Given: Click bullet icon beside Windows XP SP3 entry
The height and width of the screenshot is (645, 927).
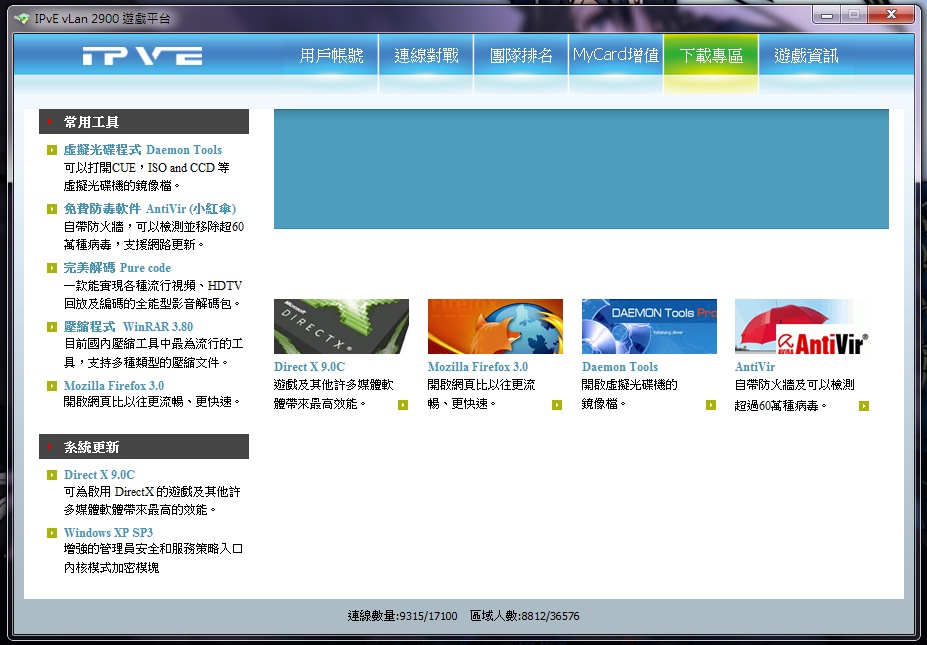Looking at the screenshot, I should (x=52, y=533).
